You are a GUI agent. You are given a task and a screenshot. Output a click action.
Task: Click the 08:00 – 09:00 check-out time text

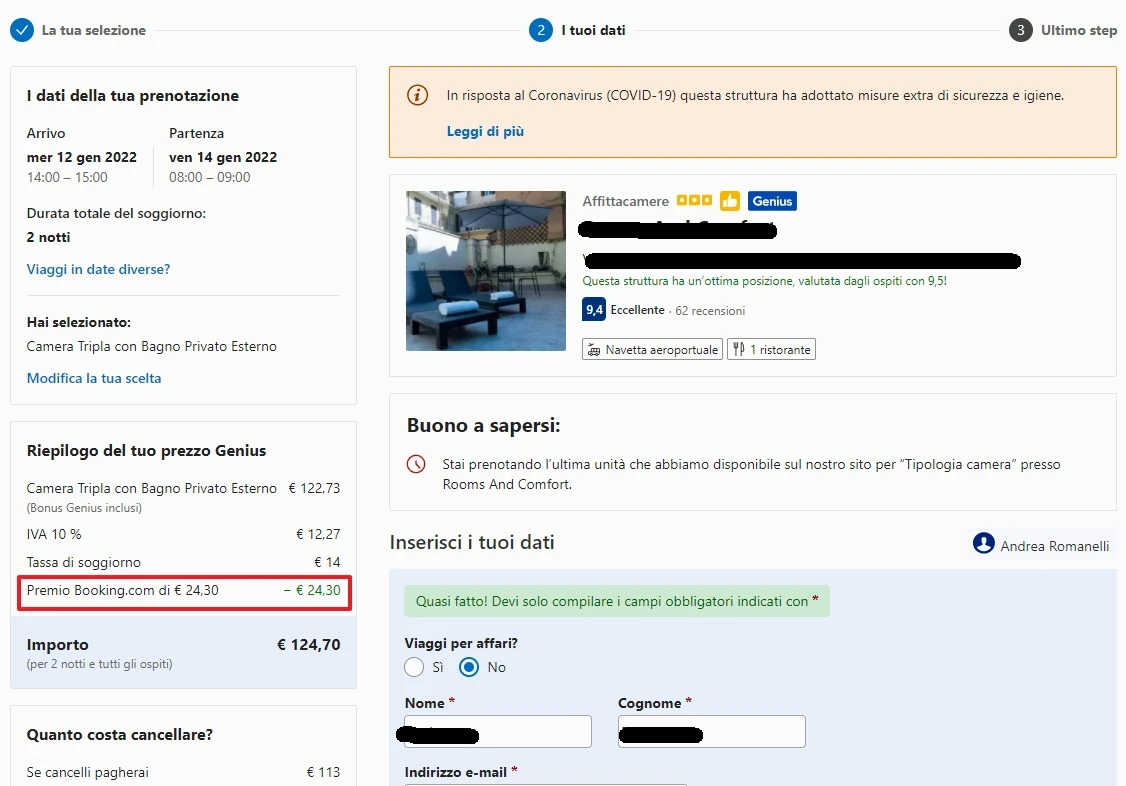pos(210,177)
